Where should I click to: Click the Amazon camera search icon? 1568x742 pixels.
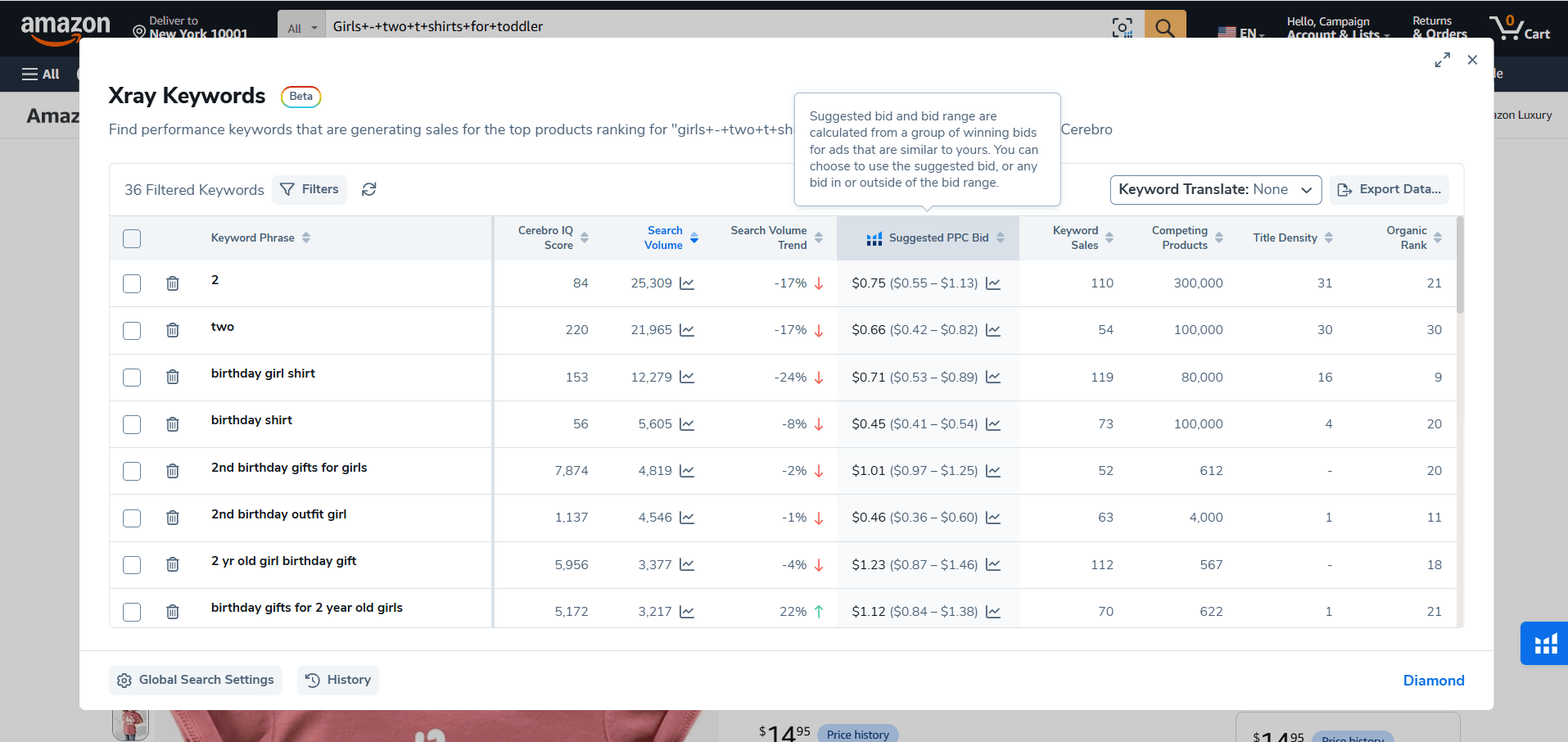click(x=1123, y=28)
